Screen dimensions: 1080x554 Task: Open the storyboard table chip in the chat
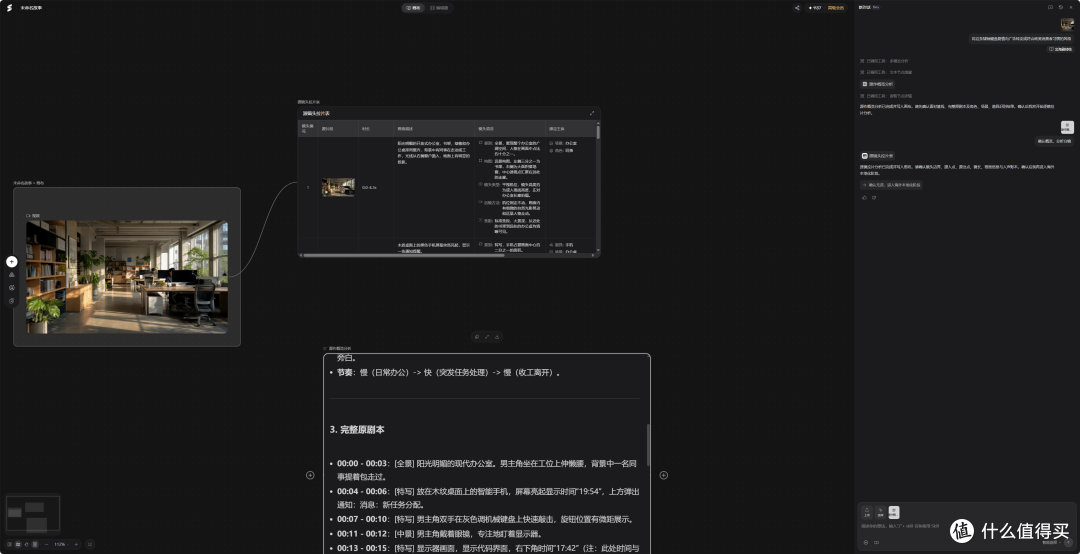point(878,156)
